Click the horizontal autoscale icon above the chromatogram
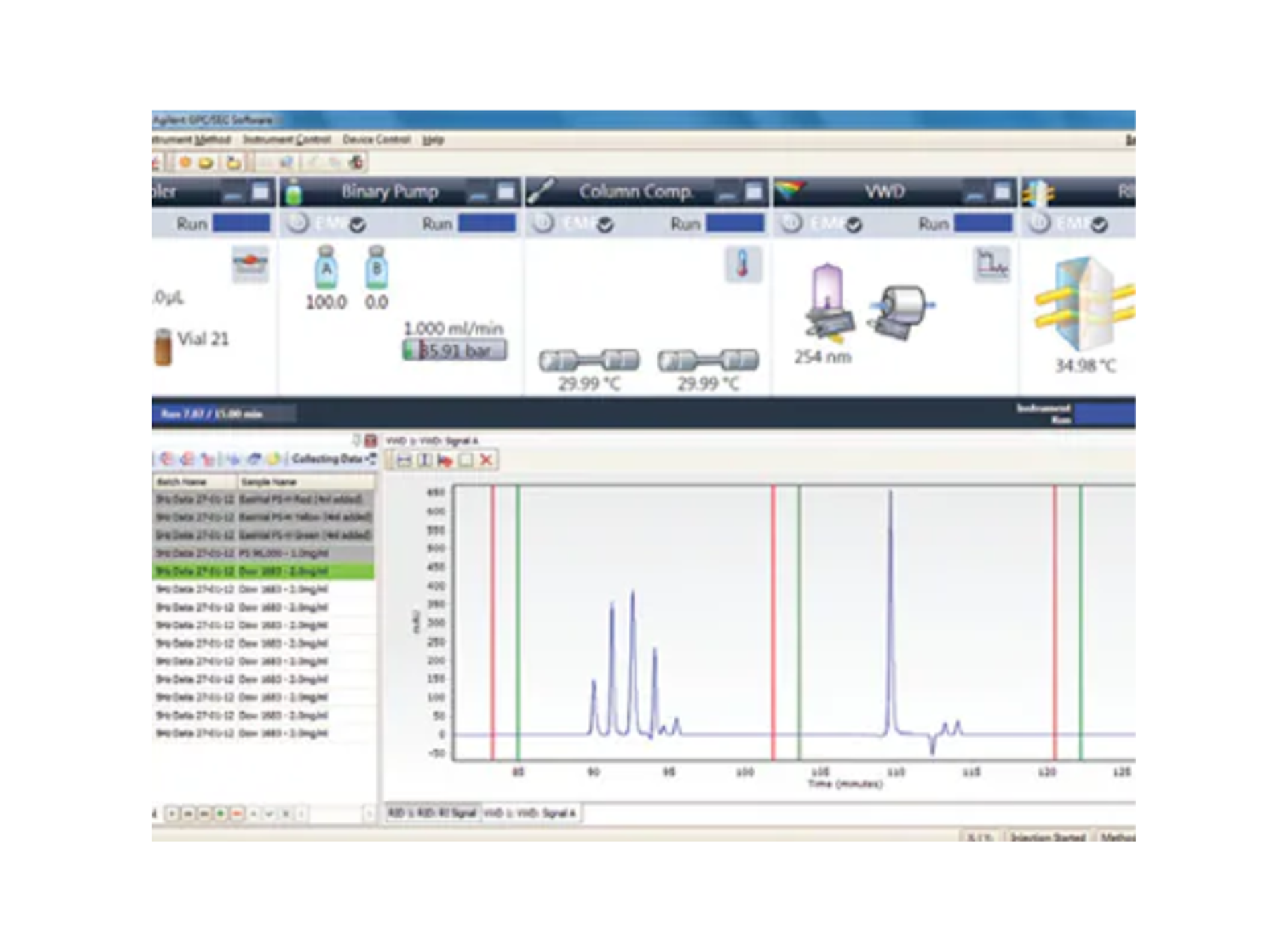This screenshot has width=1288, height=951. click(x=404, y=460)
